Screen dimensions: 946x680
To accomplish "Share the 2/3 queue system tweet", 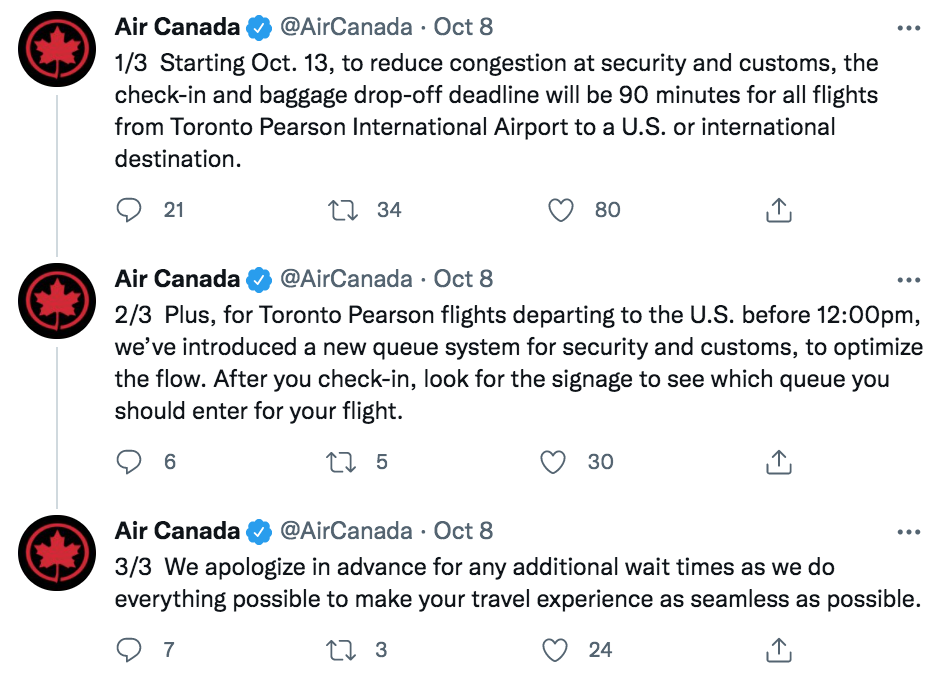I will point(778,462).
